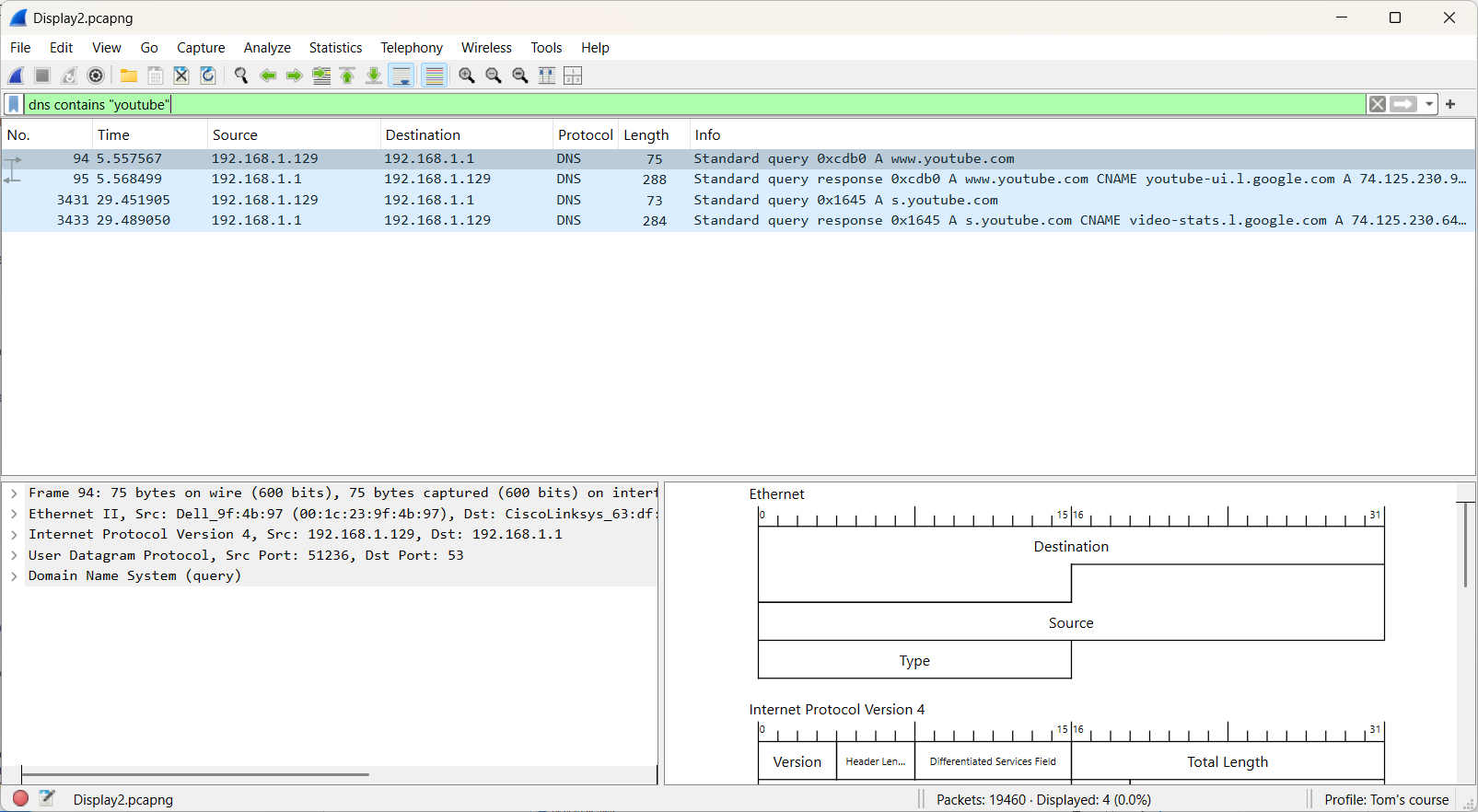The width and height of the screenshot is (1478, 812).
Task: Expand User Datagram Protocol node
Action: 14,555
